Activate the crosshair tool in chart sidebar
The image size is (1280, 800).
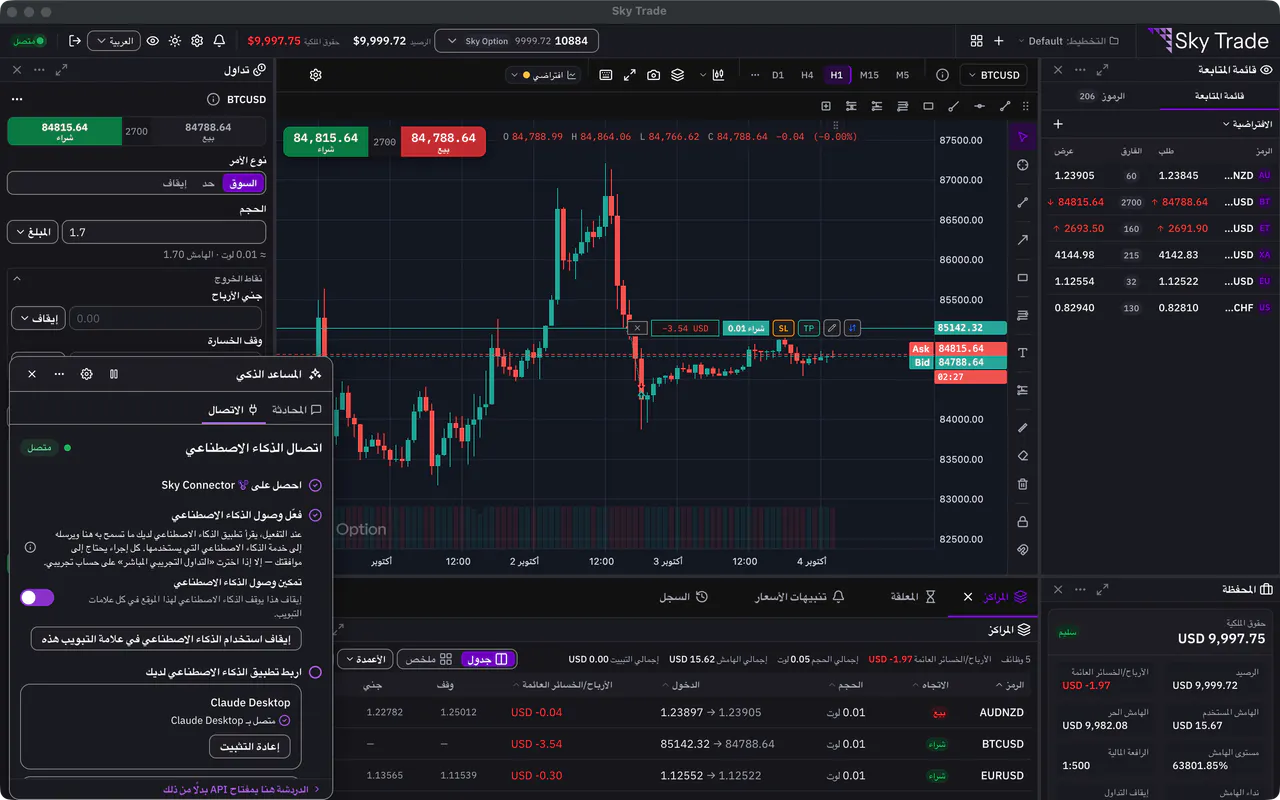click(1022, 165)
